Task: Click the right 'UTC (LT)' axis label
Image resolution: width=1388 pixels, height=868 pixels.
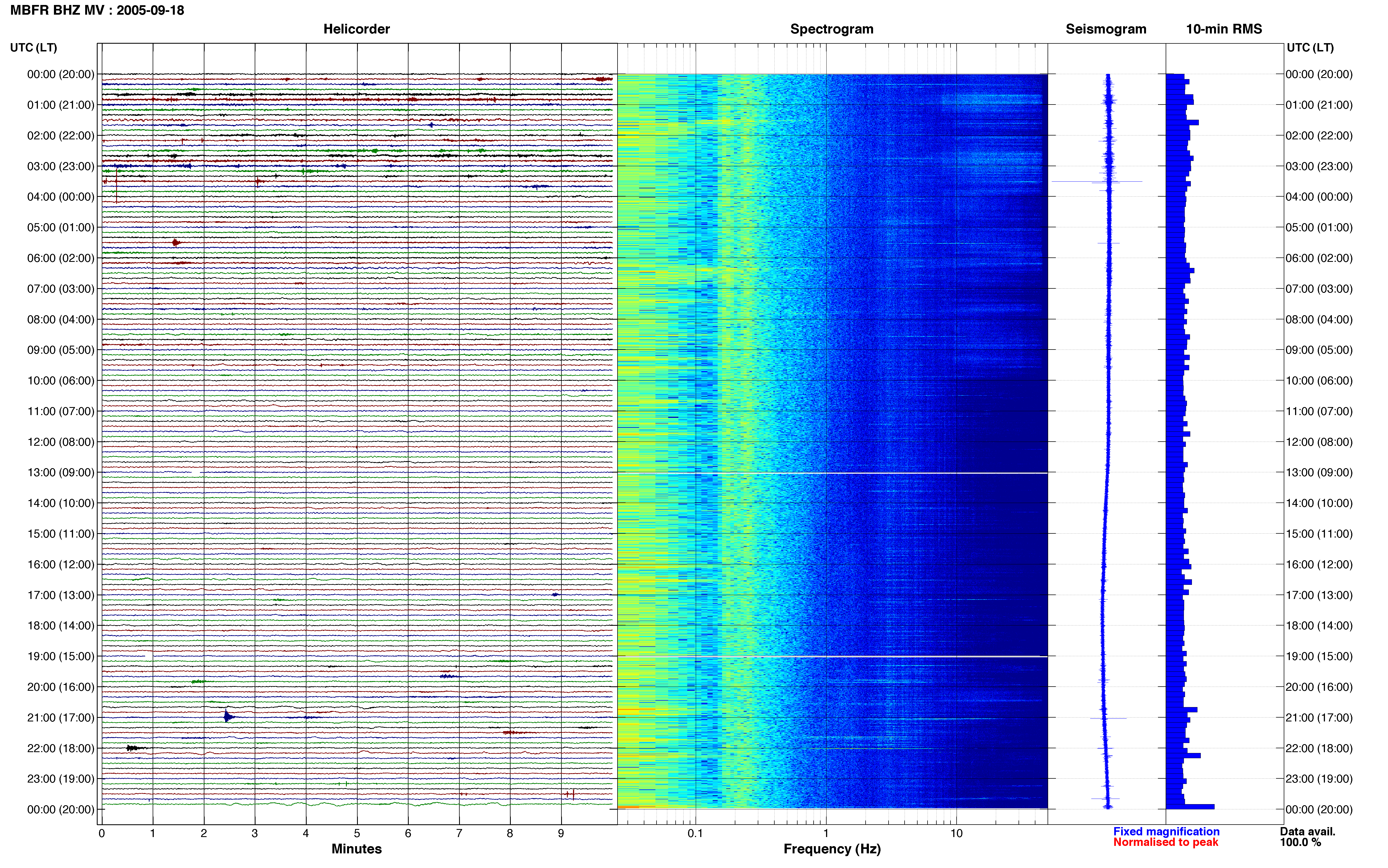Action: (1310, 48)
